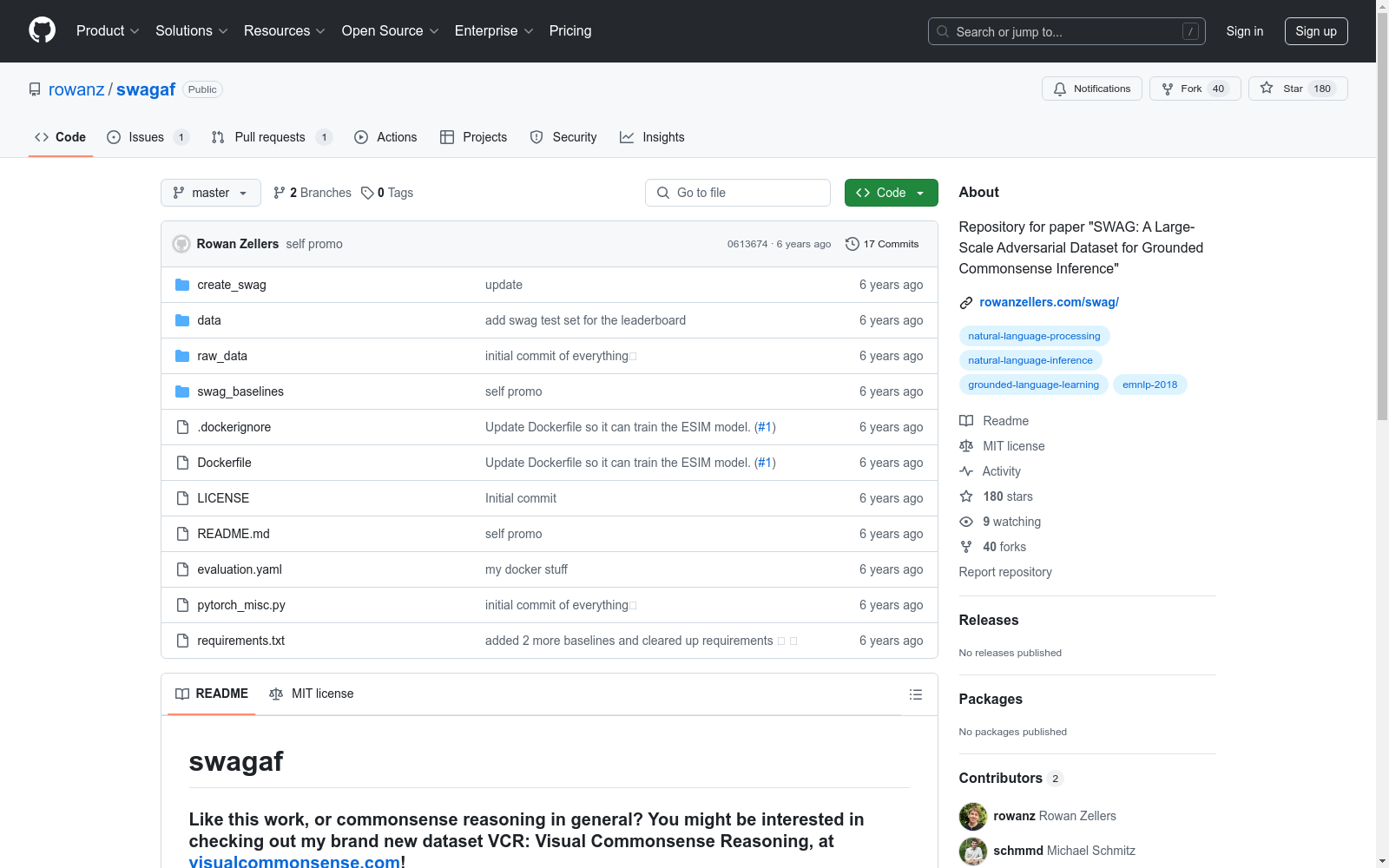Click the create_swag folder icon

pos(182,285)
